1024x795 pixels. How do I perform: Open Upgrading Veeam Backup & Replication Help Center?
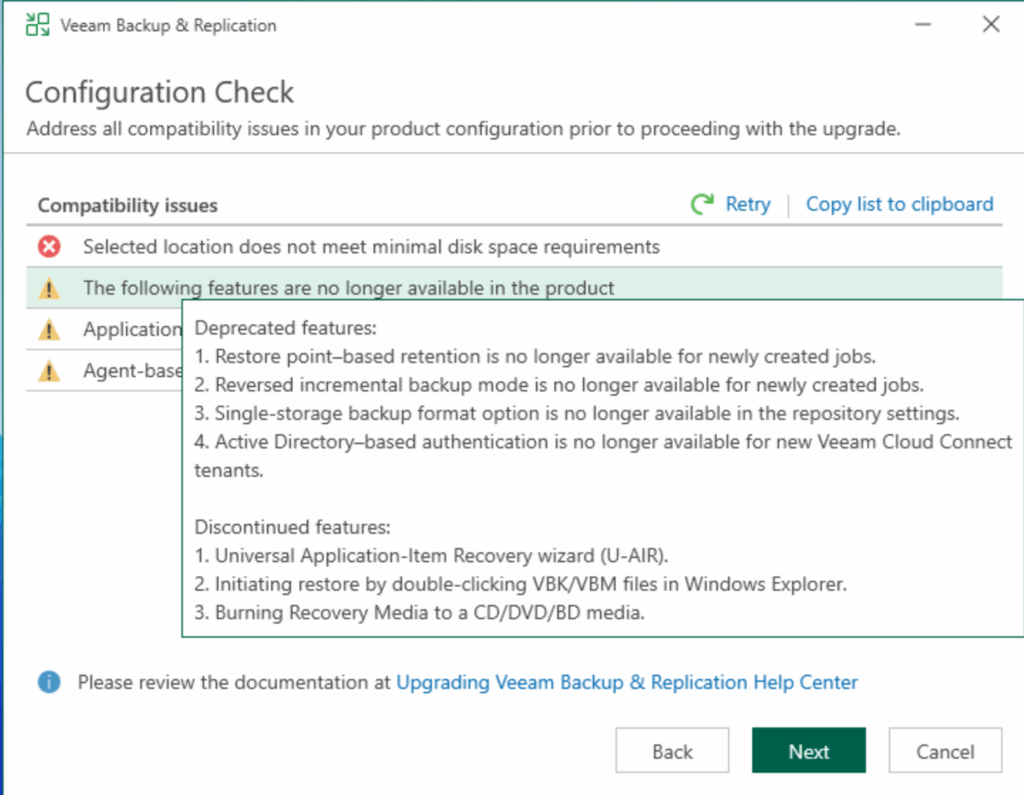click(x=627, y=682)
